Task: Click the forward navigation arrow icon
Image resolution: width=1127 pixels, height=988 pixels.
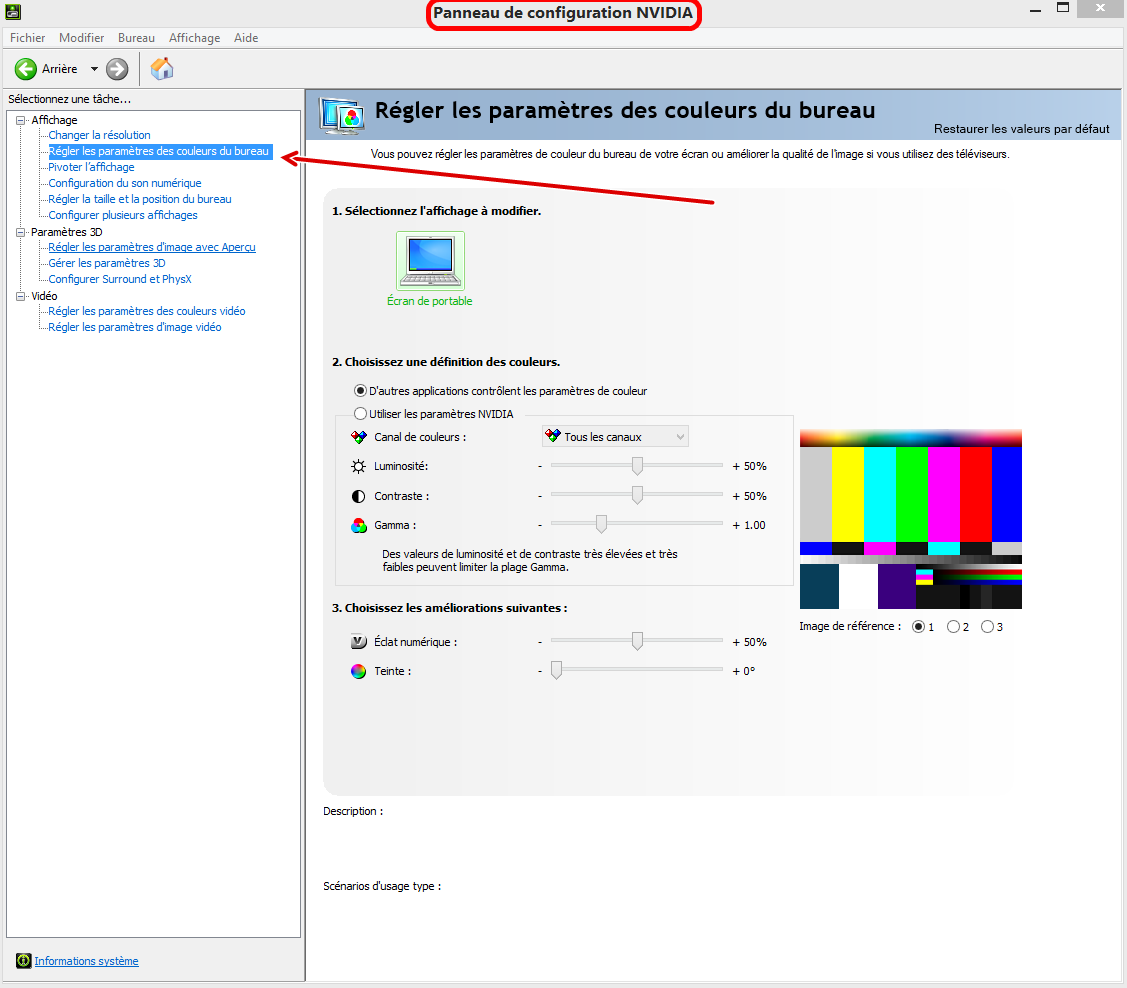Action: (x=117, y=69)
